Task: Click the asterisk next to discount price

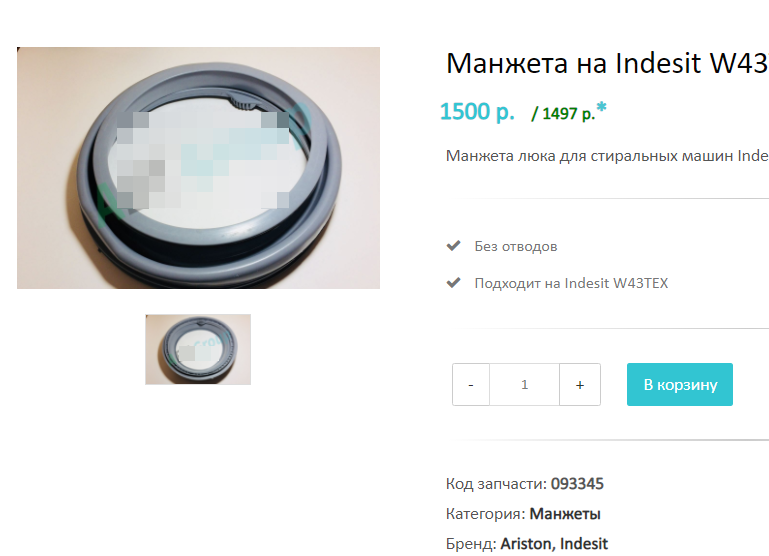Action: 602,107
